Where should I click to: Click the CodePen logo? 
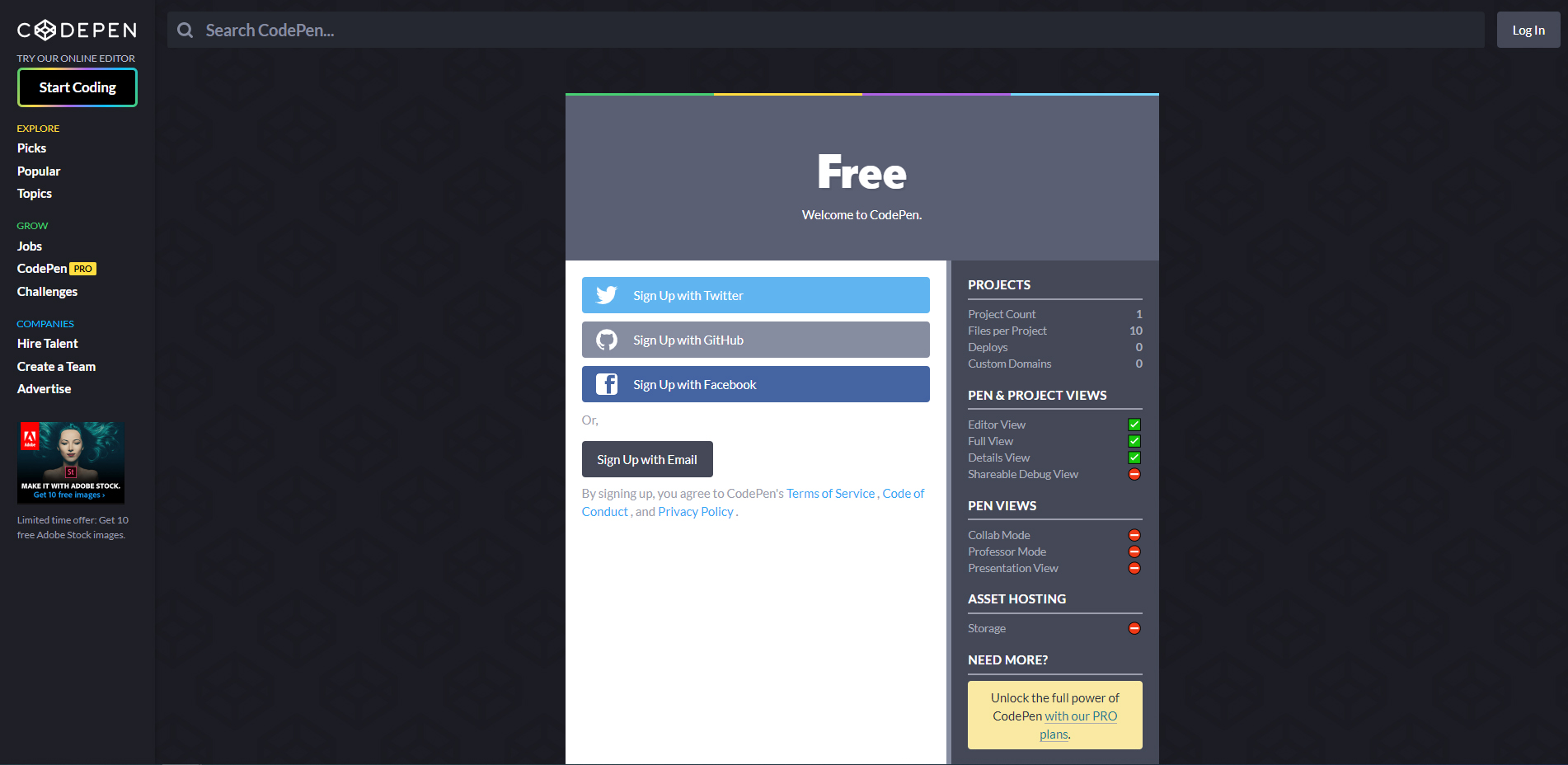click(77, 31)
